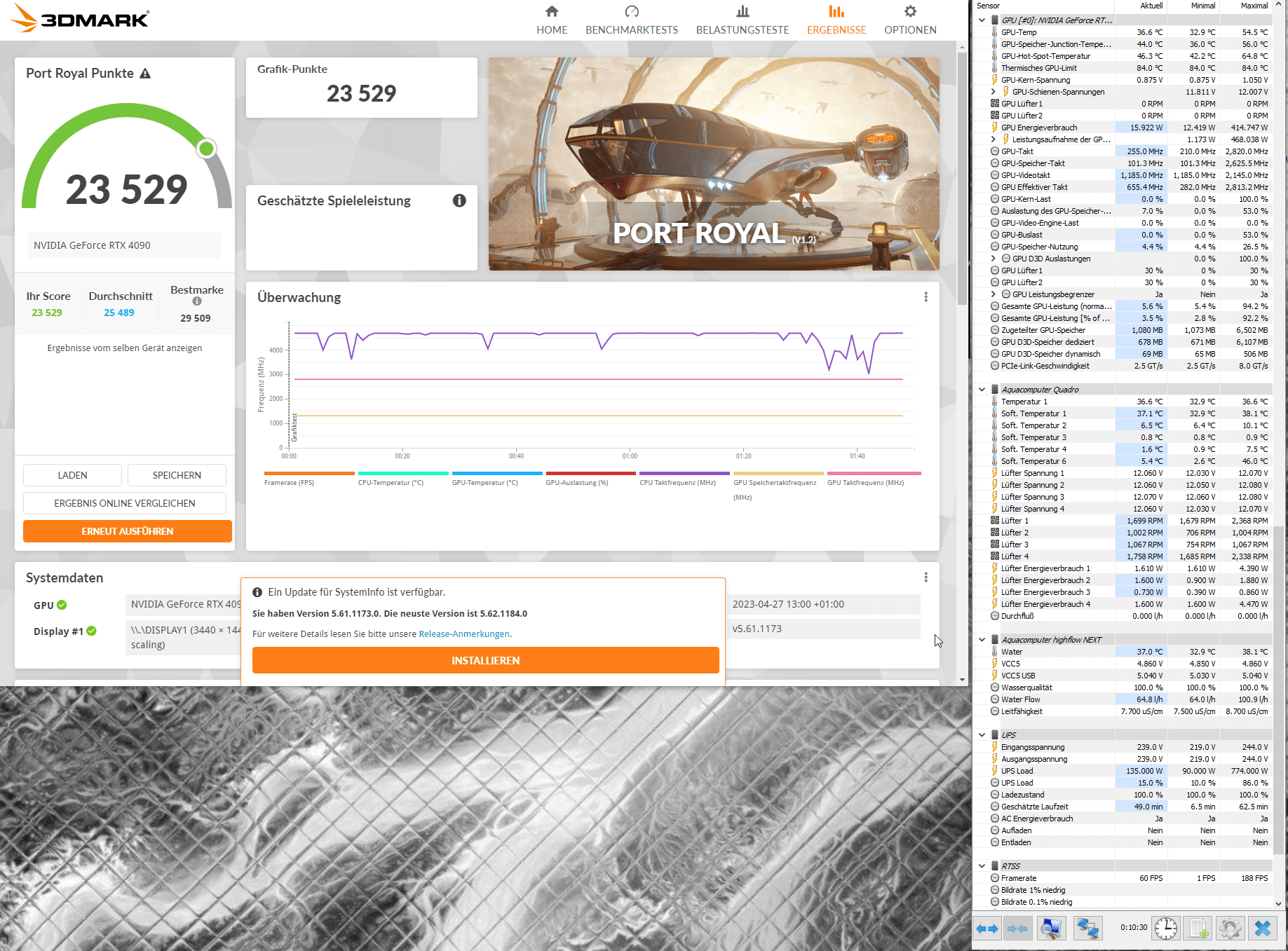Image resolution: width=1288 pixels, height=951 pixels.
Task: Select the ERGEBNISSE tab
Action: pos(836,20)
